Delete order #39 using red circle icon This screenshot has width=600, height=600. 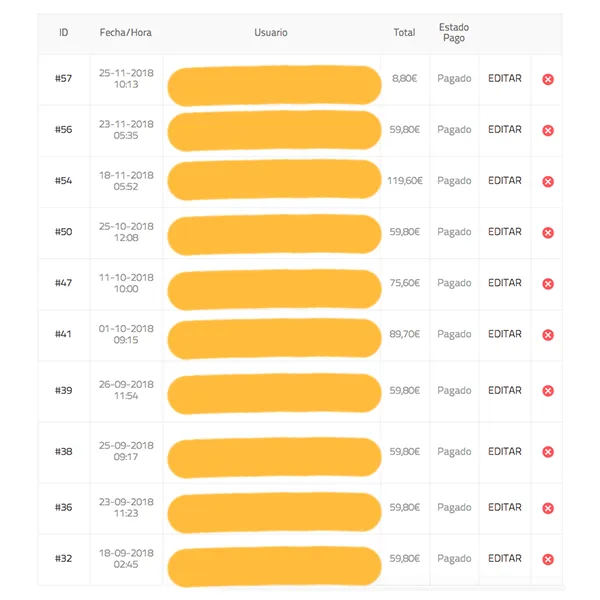coord(548,391)
